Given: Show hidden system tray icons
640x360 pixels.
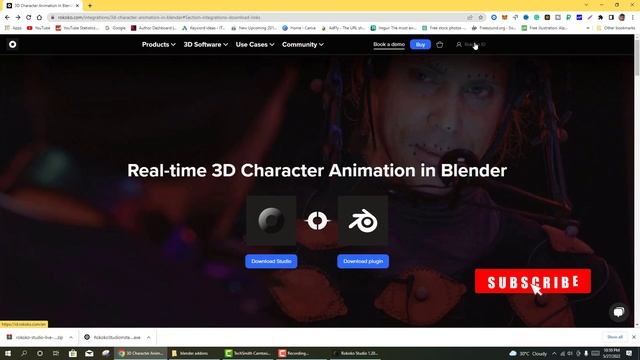Looking at the screenshot, I should click(554, 353).
